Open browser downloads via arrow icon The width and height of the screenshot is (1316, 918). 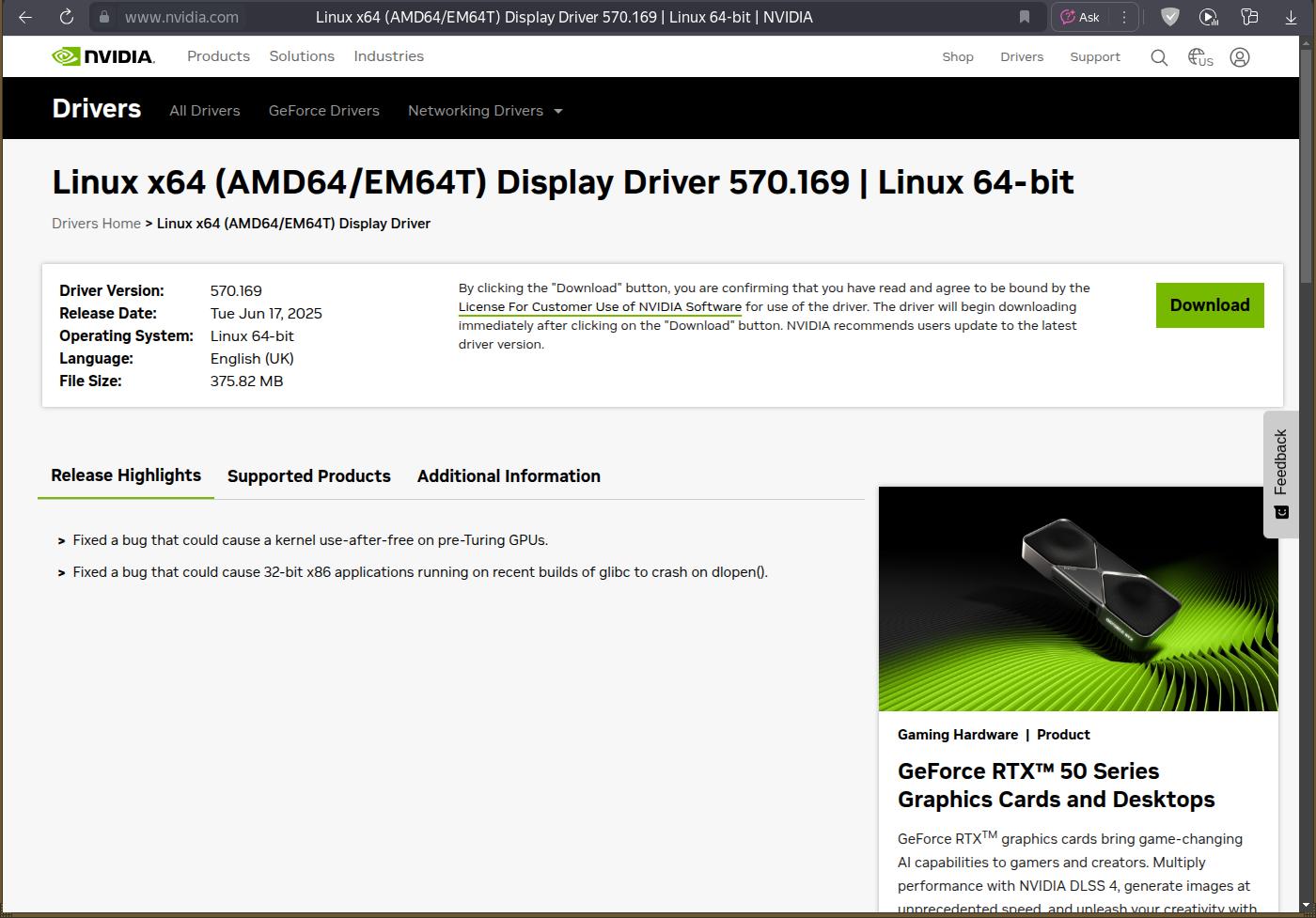(1291, 17)
